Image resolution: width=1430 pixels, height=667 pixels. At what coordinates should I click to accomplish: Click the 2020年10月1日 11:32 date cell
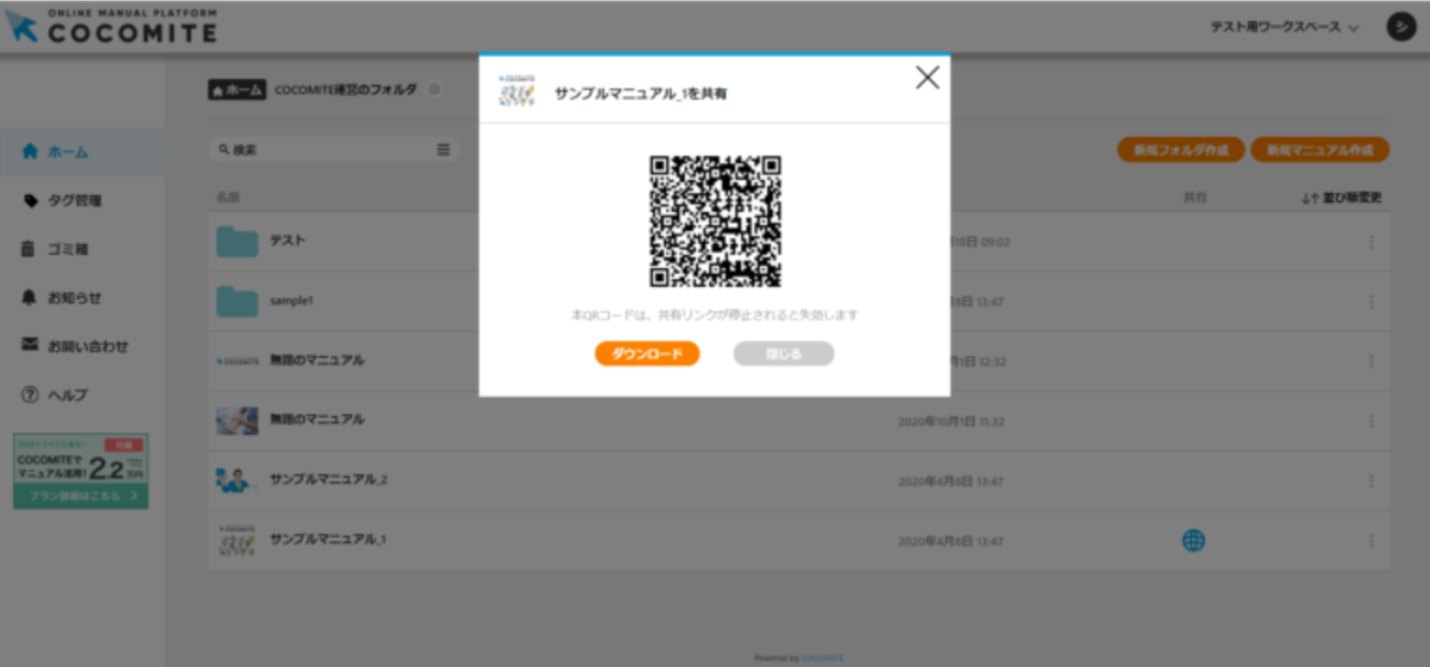coord(950,422)
